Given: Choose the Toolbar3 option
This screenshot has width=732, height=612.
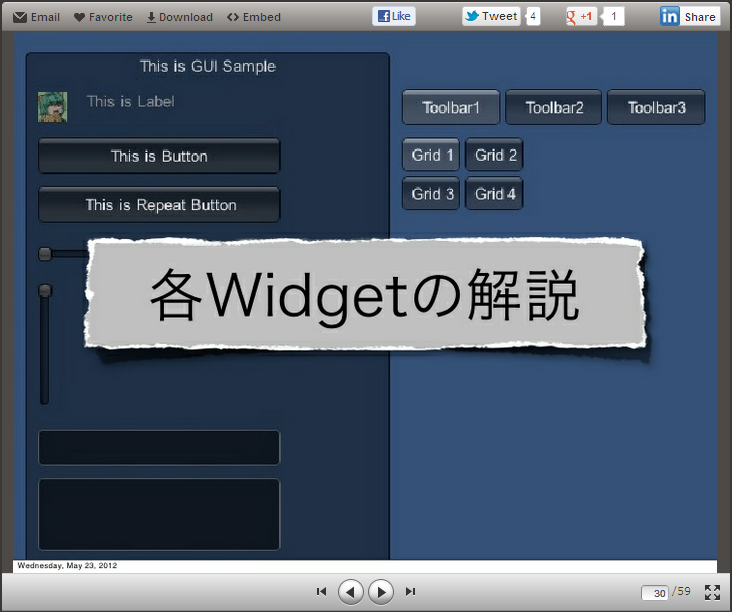Looking at the screenshot, I should click(656, 107).
